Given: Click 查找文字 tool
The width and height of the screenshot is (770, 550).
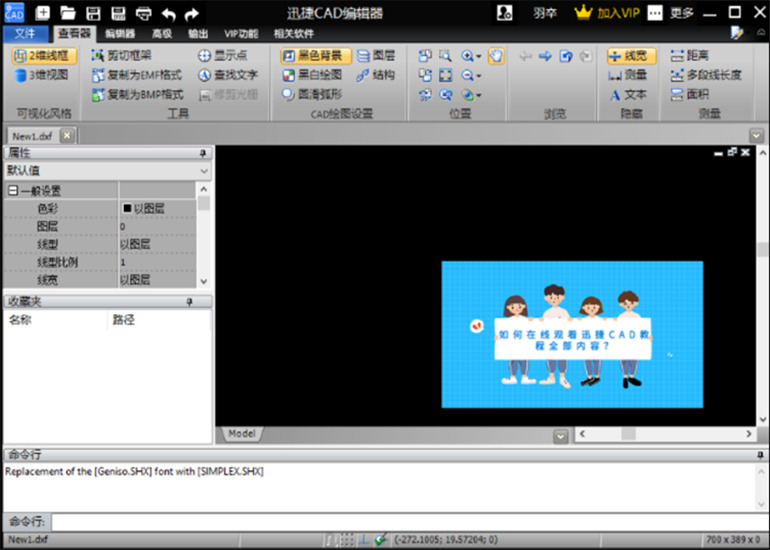Looking at the screenshot, I should point(228,75).
